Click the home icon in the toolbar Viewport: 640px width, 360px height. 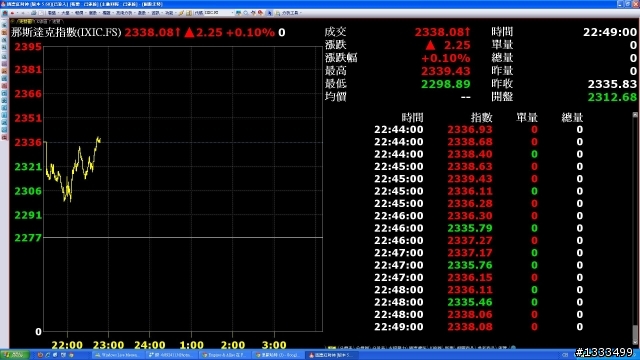[x=5, y=13]
